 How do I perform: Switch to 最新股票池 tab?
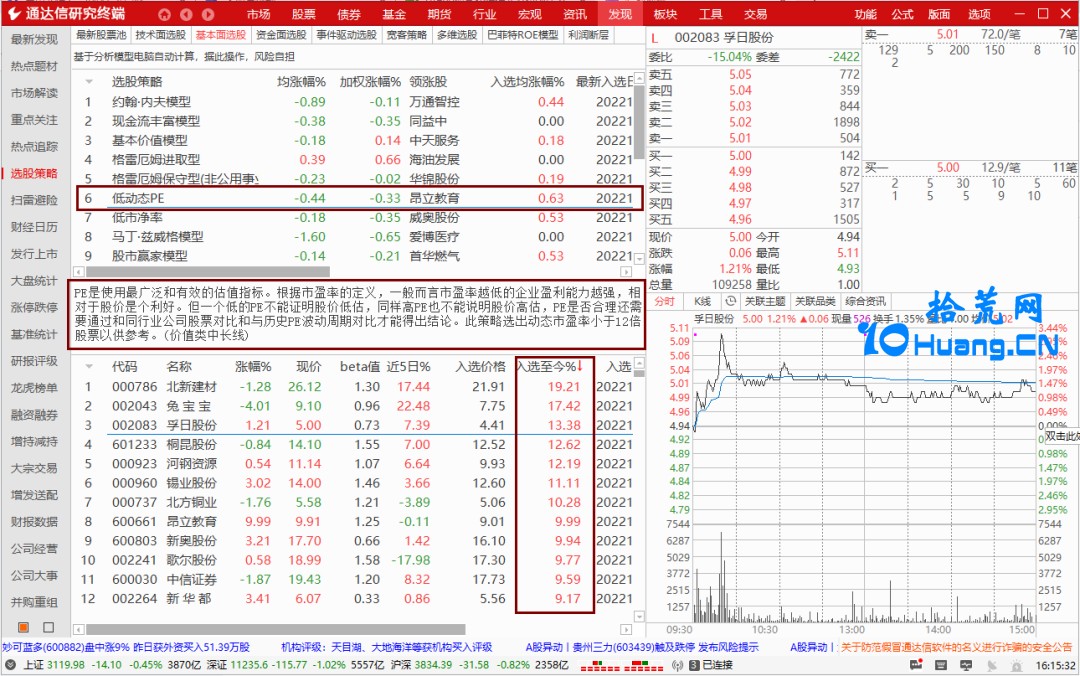[101, 34]
